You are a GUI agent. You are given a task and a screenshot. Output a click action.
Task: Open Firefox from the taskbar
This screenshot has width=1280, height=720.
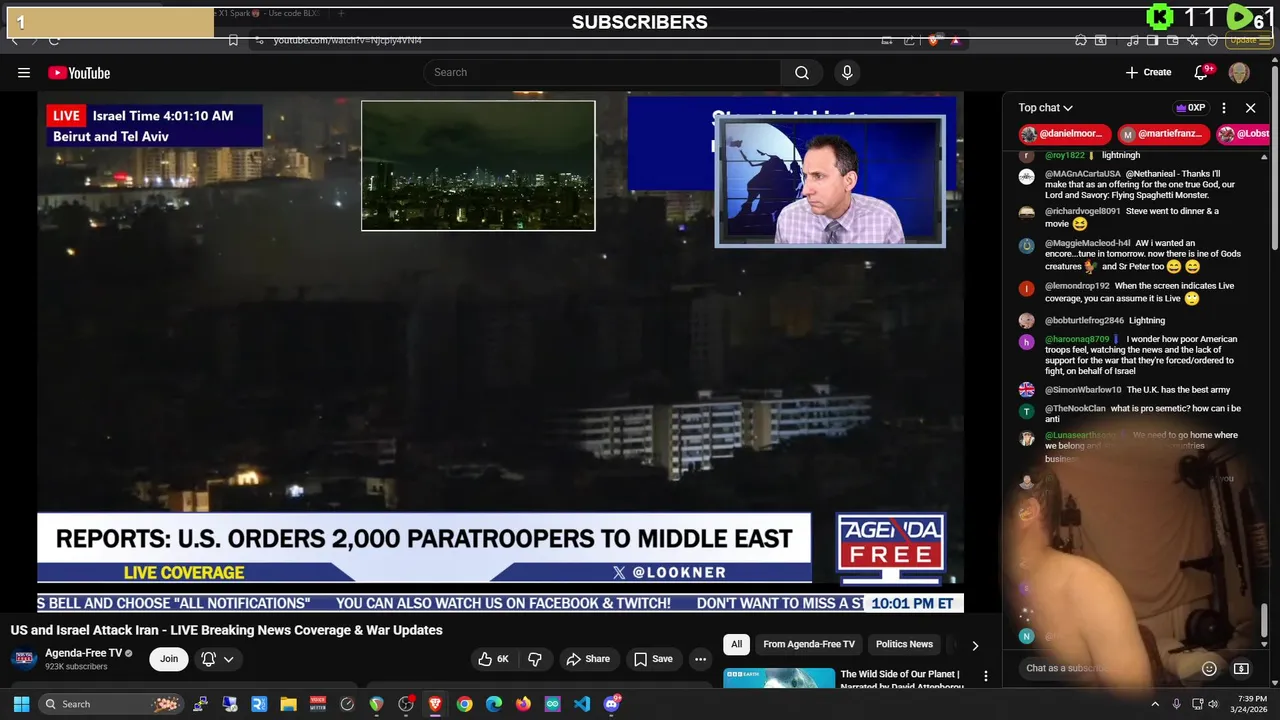click(523, 704)
